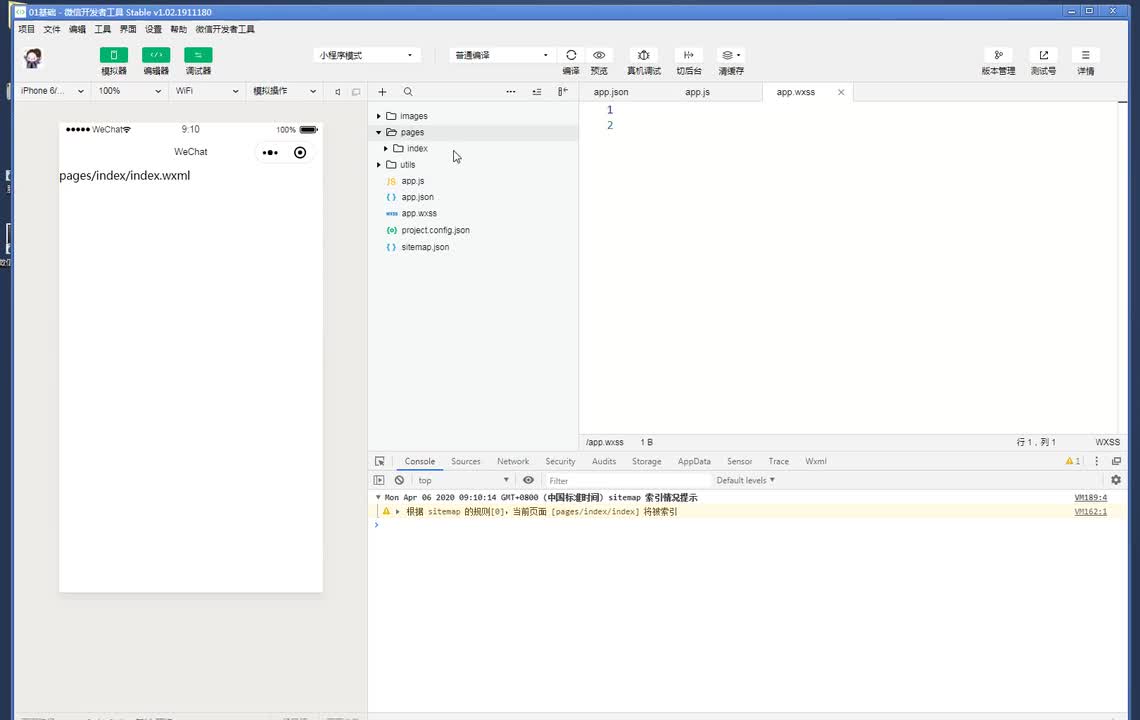Open devtools more options menu
This screenshot has height=720, width=1140.
click(x=1096, y=461)
